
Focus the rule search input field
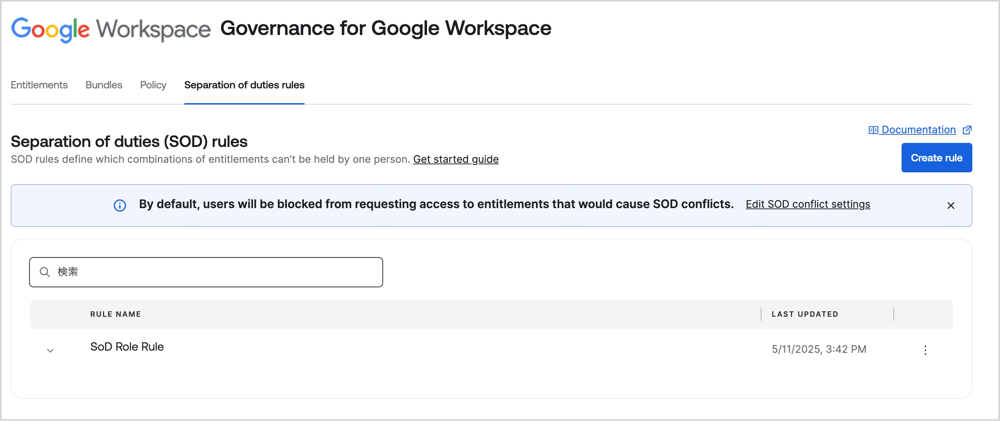[206, 272]
